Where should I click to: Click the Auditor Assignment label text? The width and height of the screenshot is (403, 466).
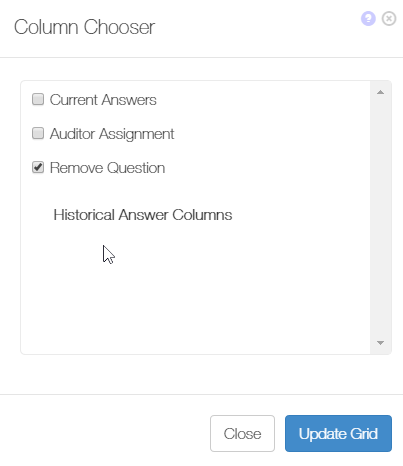coord(112,134)
